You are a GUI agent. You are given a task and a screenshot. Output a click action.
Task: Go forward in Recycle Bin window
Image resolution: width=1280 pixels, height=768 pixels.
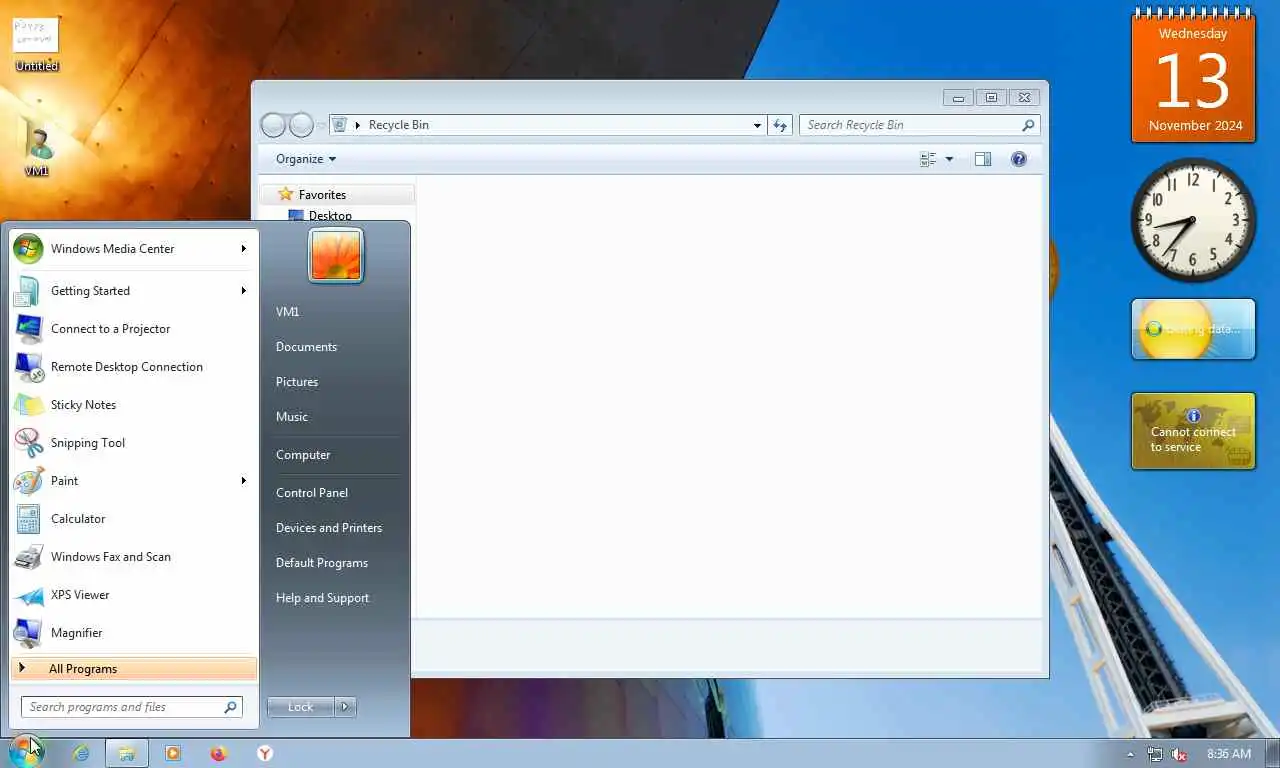[x=301, y=125]
